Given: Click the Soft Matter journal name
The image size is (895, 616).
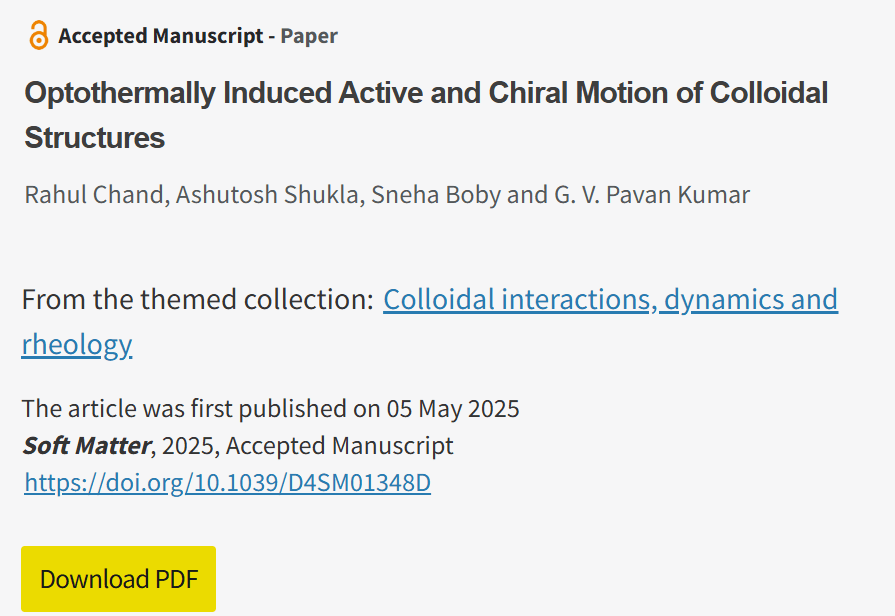Looking at the screenshot, I should coord(86,445).
